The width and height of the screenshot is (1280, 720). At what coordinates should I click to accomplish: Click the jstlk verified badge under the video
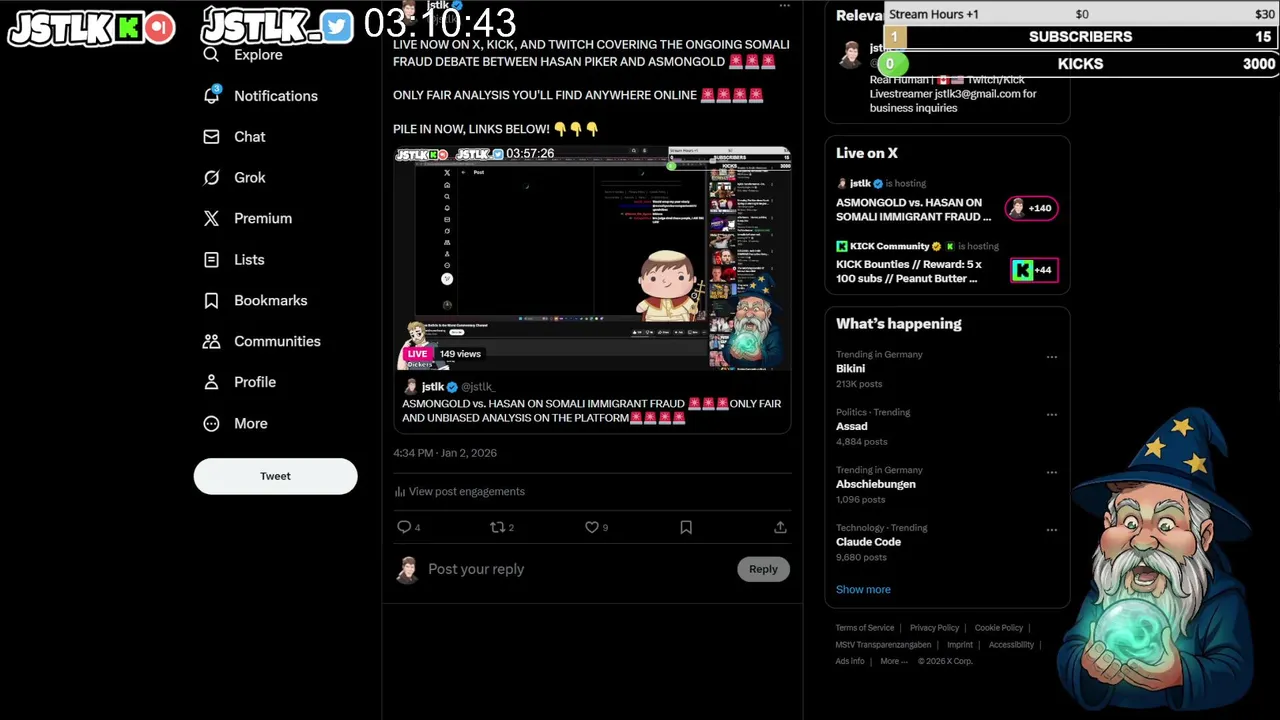coord(452,387)
